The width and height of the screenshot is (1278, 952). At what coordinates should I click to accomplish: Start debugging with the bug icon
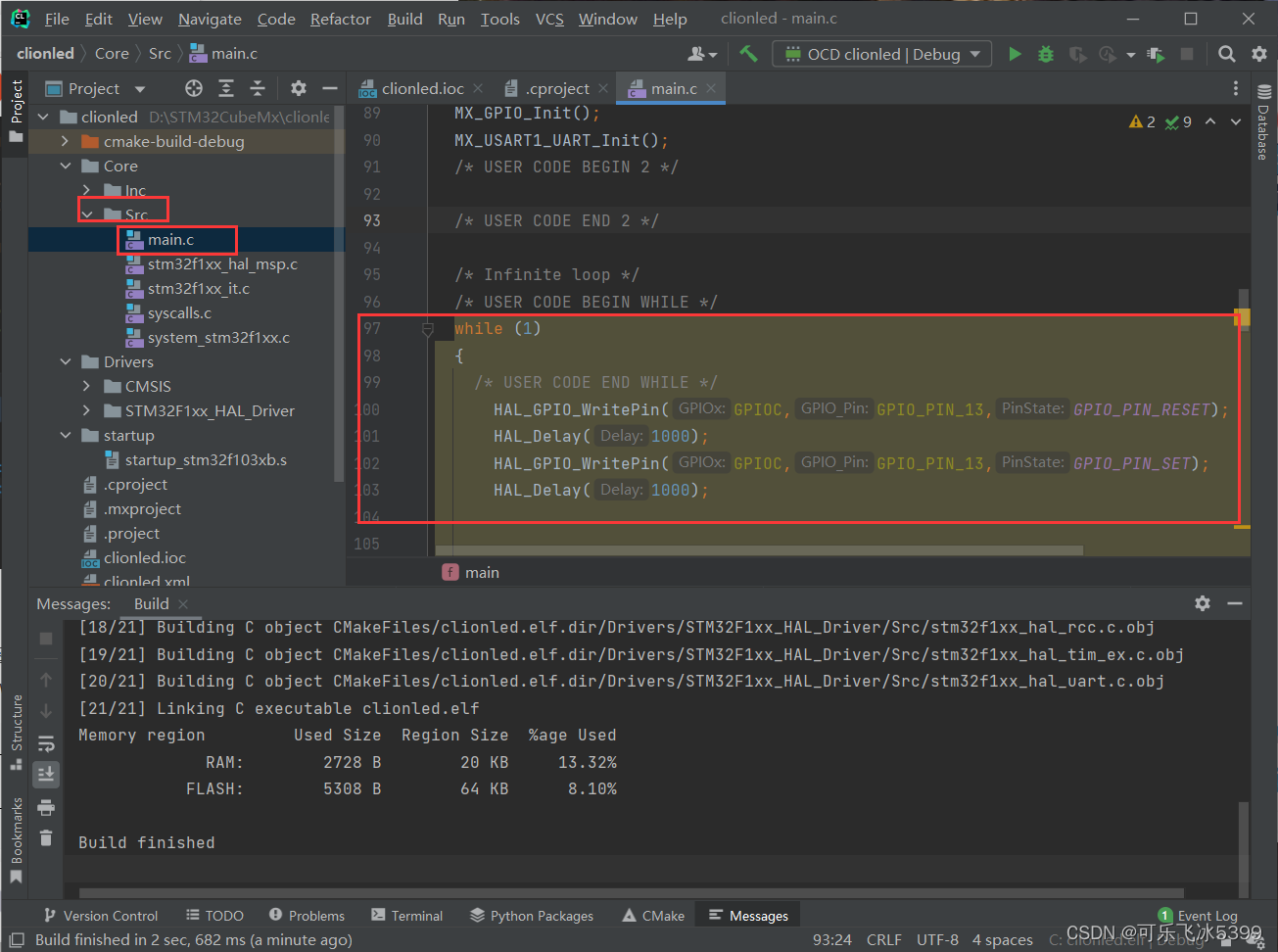pyautogui.click(x=1046, y=54)
